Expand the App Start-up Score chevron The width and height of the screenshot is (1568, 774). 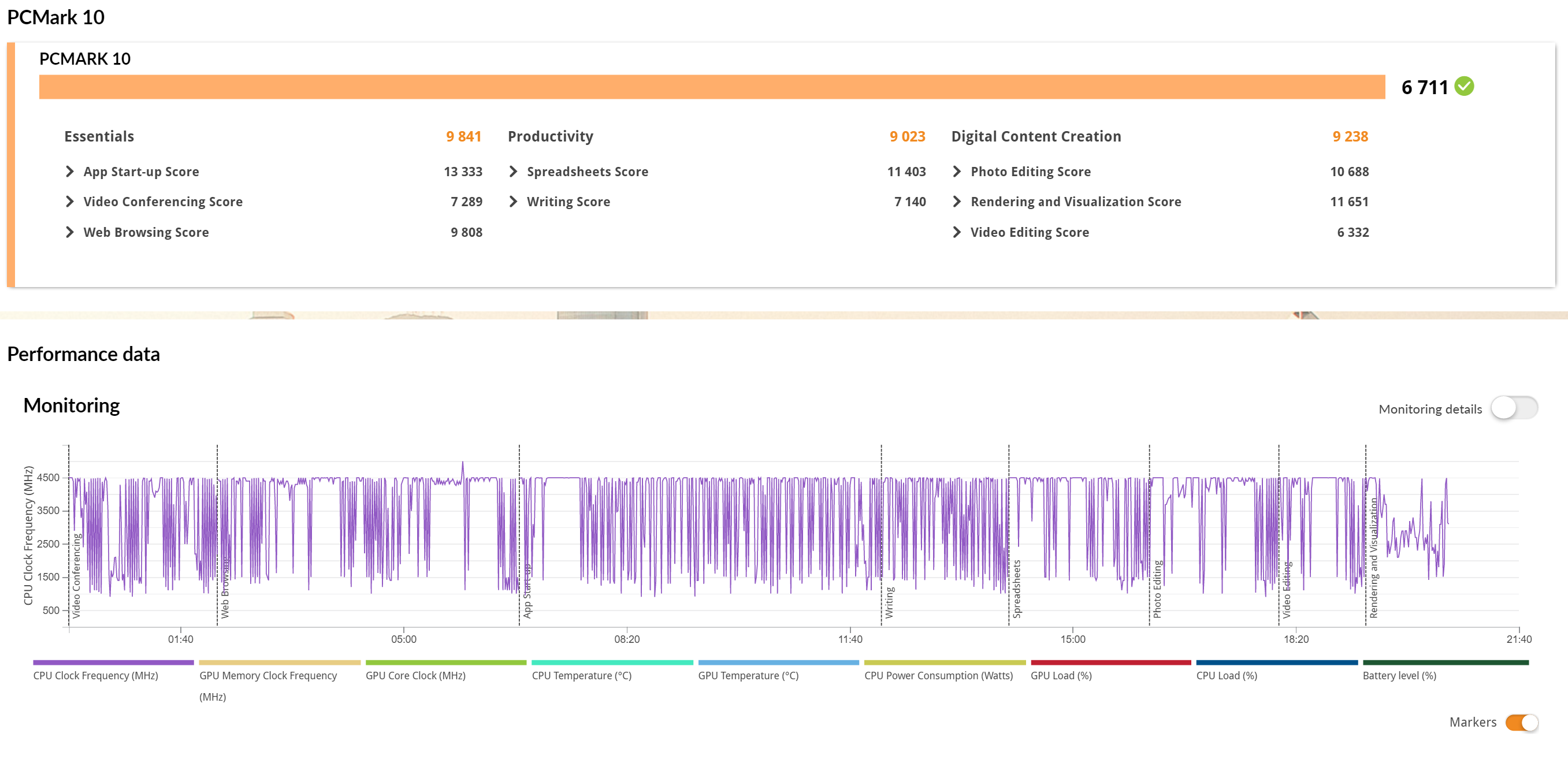pyautogui.click(x=70, y=172)
